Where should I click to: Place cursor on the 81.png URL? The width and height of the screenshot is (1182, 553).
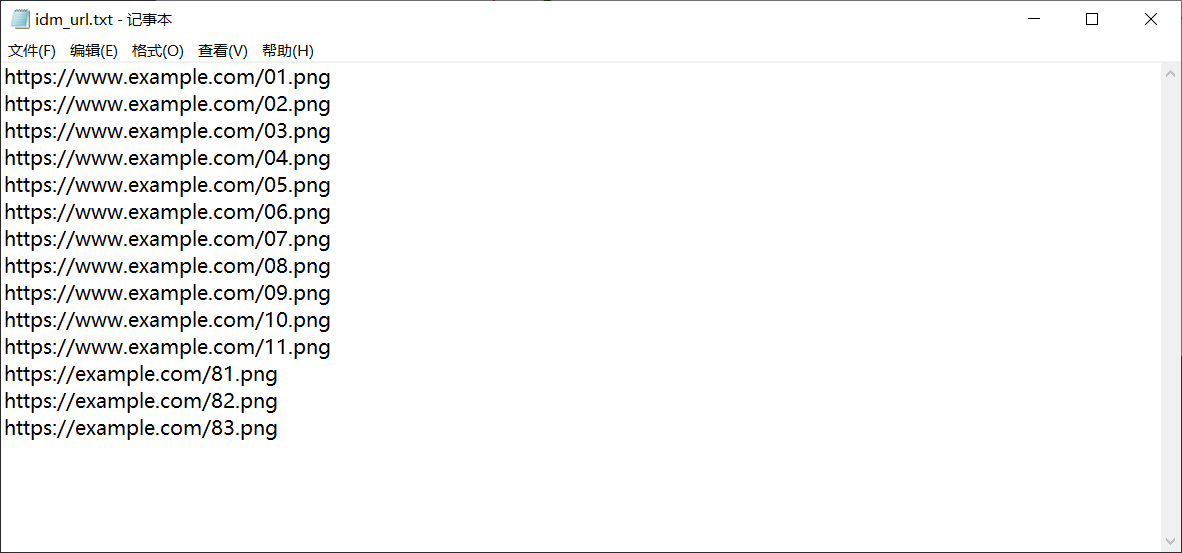pyautogui.click(x=141, y=374)
